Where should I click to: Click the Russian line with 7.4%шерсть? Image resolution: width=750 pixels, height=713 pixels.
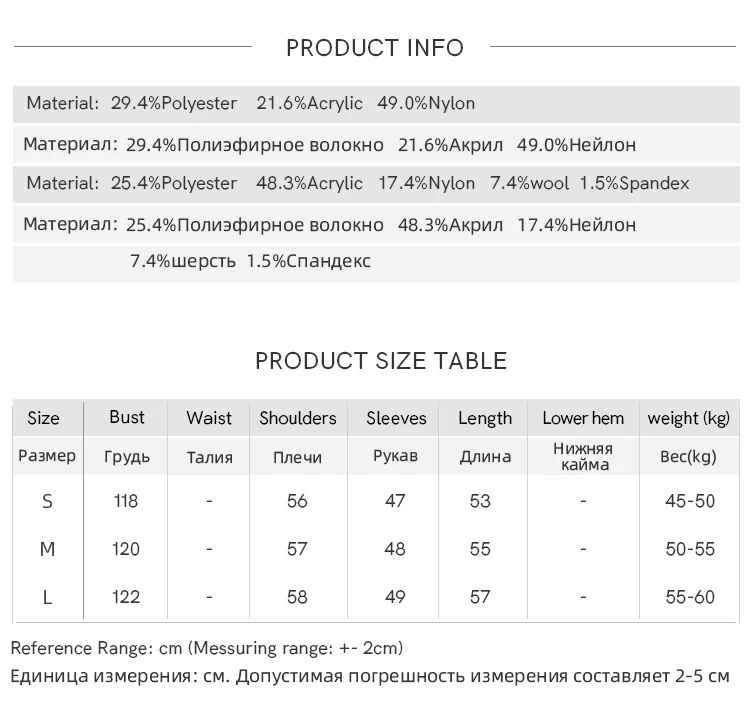click(250, 261)
